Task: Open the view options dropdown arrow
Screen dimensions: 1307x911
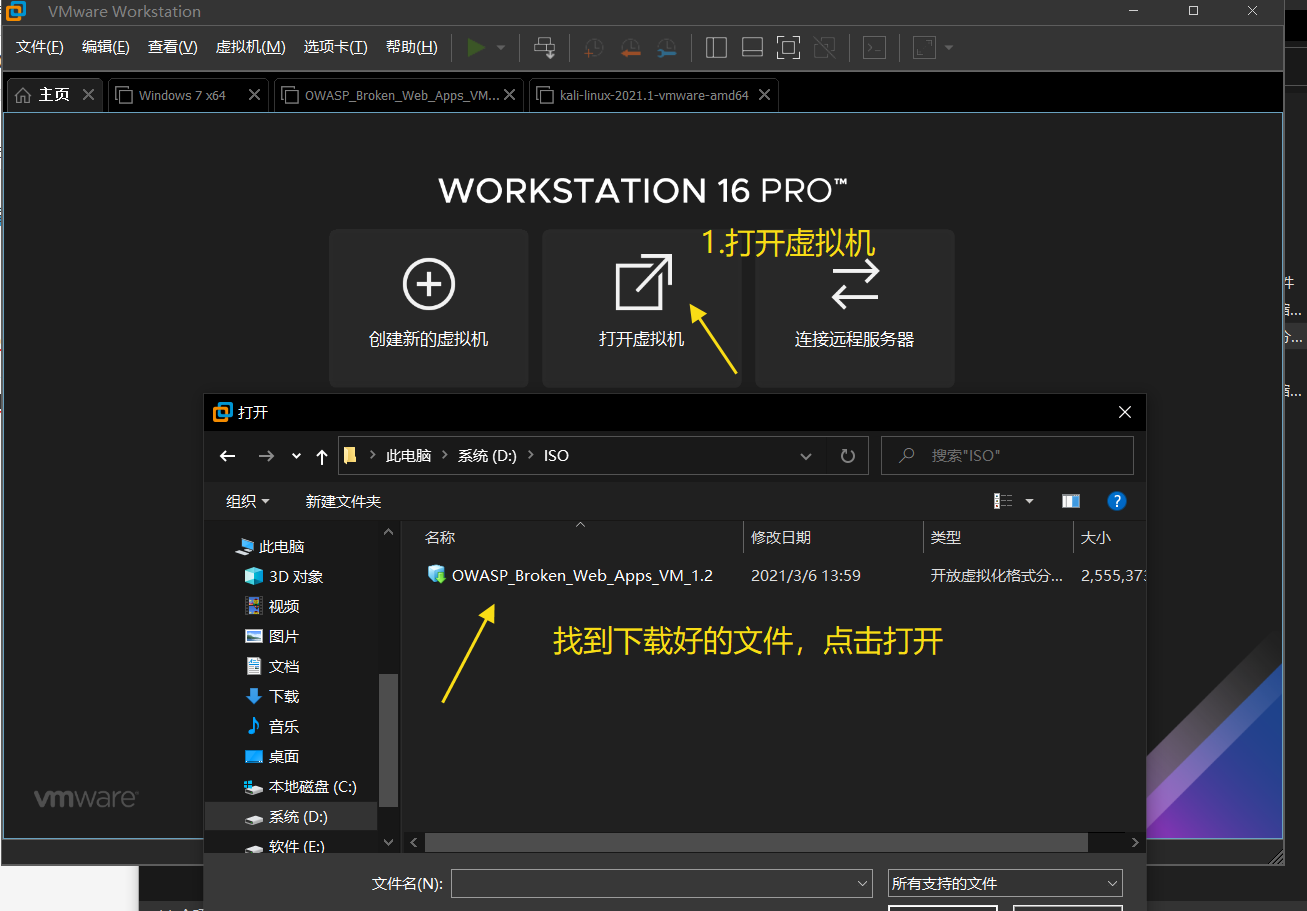Action: 1029,501
